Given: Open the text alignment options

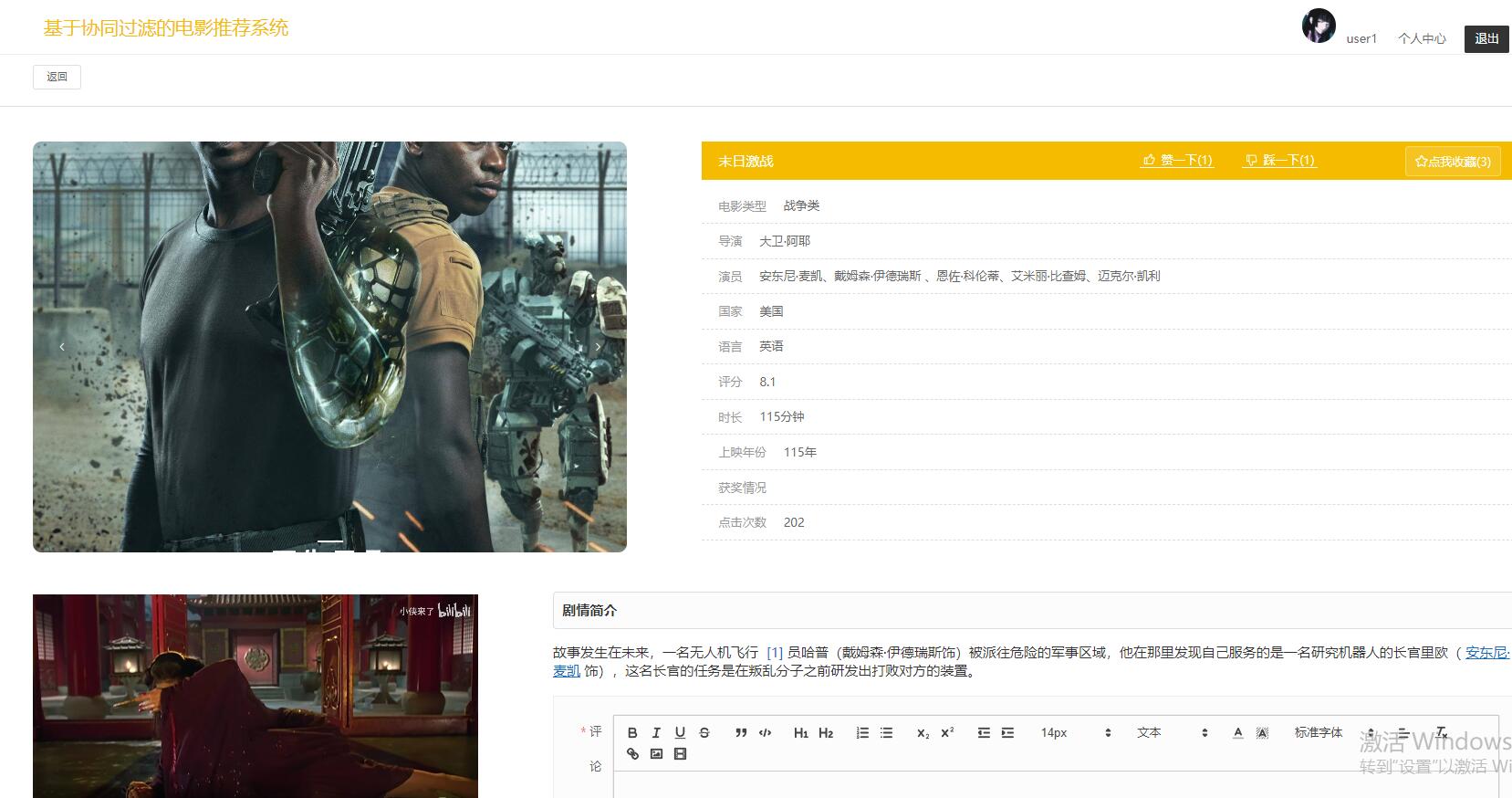Looking at the screenshot, I should [1403, 732].
